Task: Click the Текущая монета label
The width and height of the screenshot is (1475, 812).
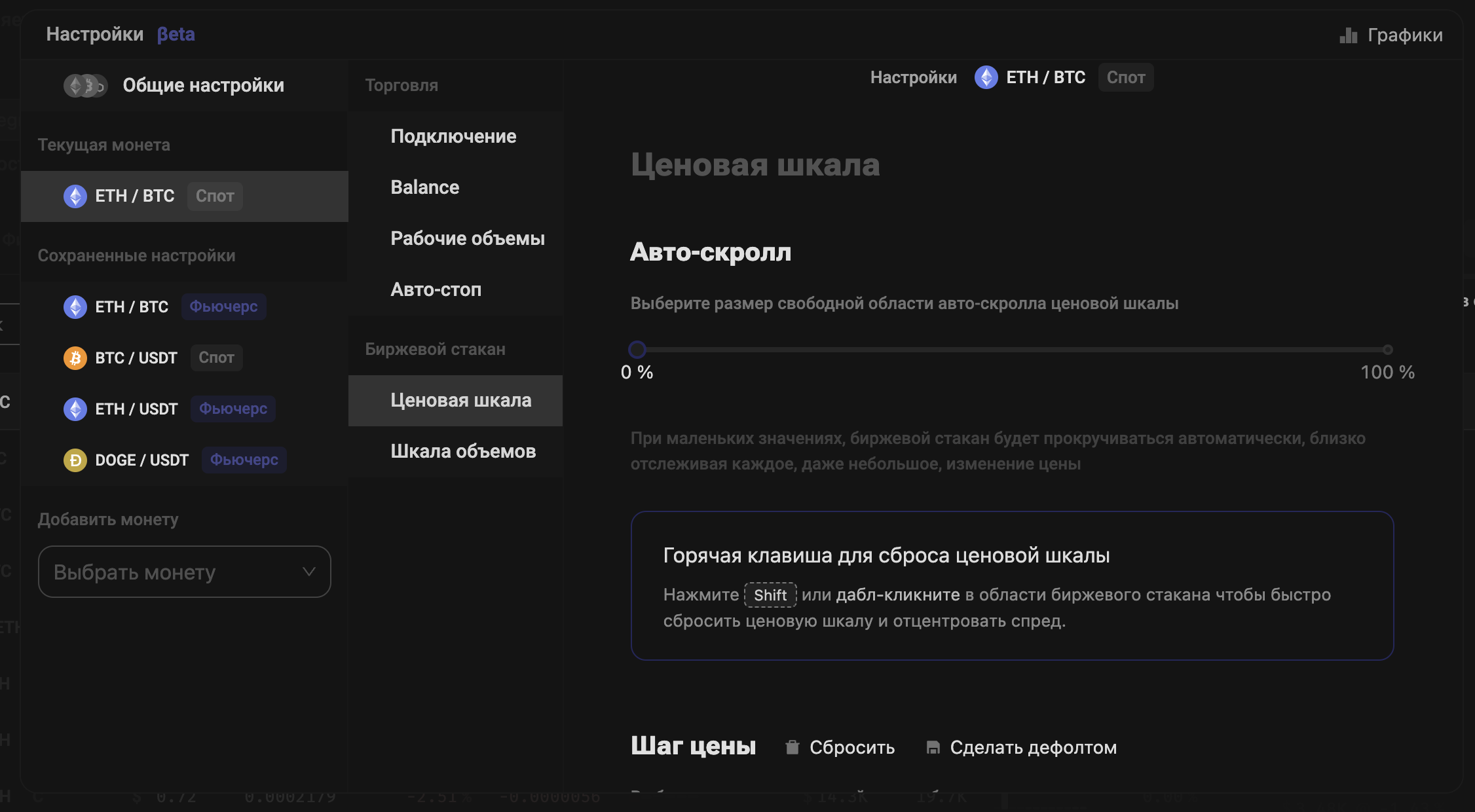Action: coord(104,145)
